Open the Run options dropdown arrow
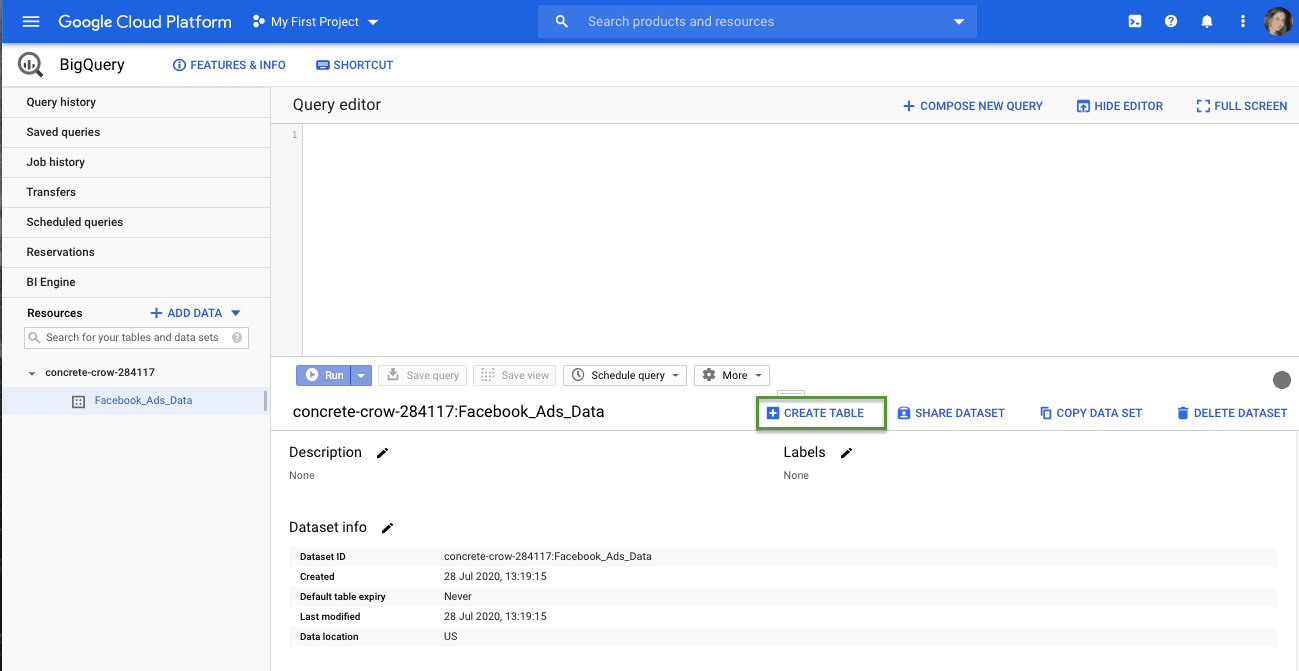This screenshot has width=1299, height=671. tap(362, 375)
